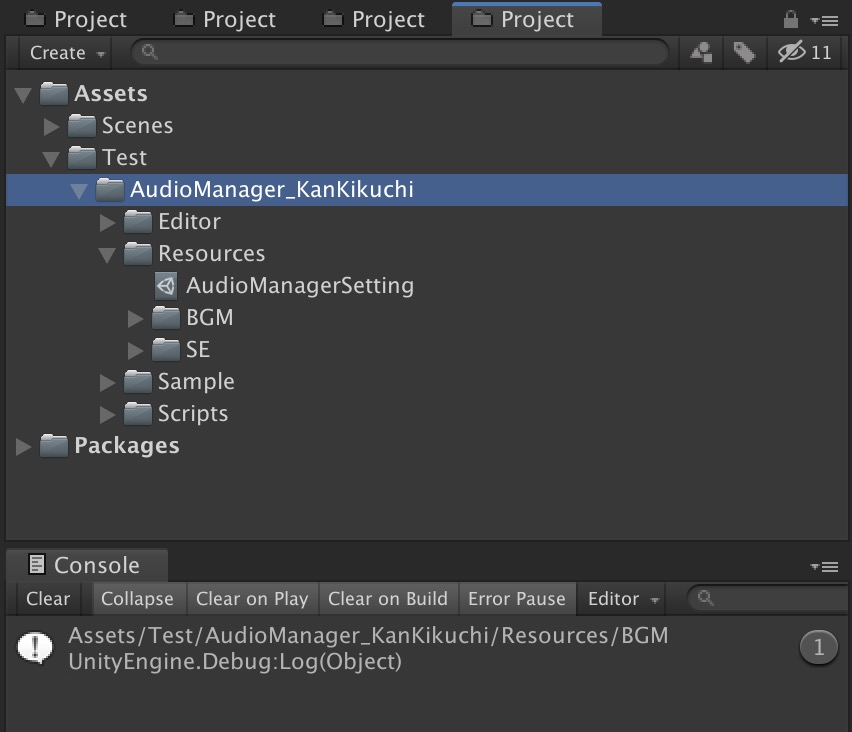Switch to the first Project tab

77,20
